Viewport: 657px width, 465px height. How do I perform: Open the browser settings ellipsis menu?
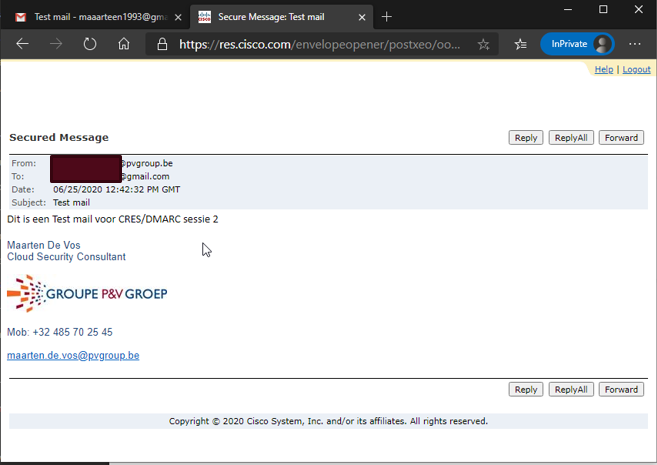635,44
